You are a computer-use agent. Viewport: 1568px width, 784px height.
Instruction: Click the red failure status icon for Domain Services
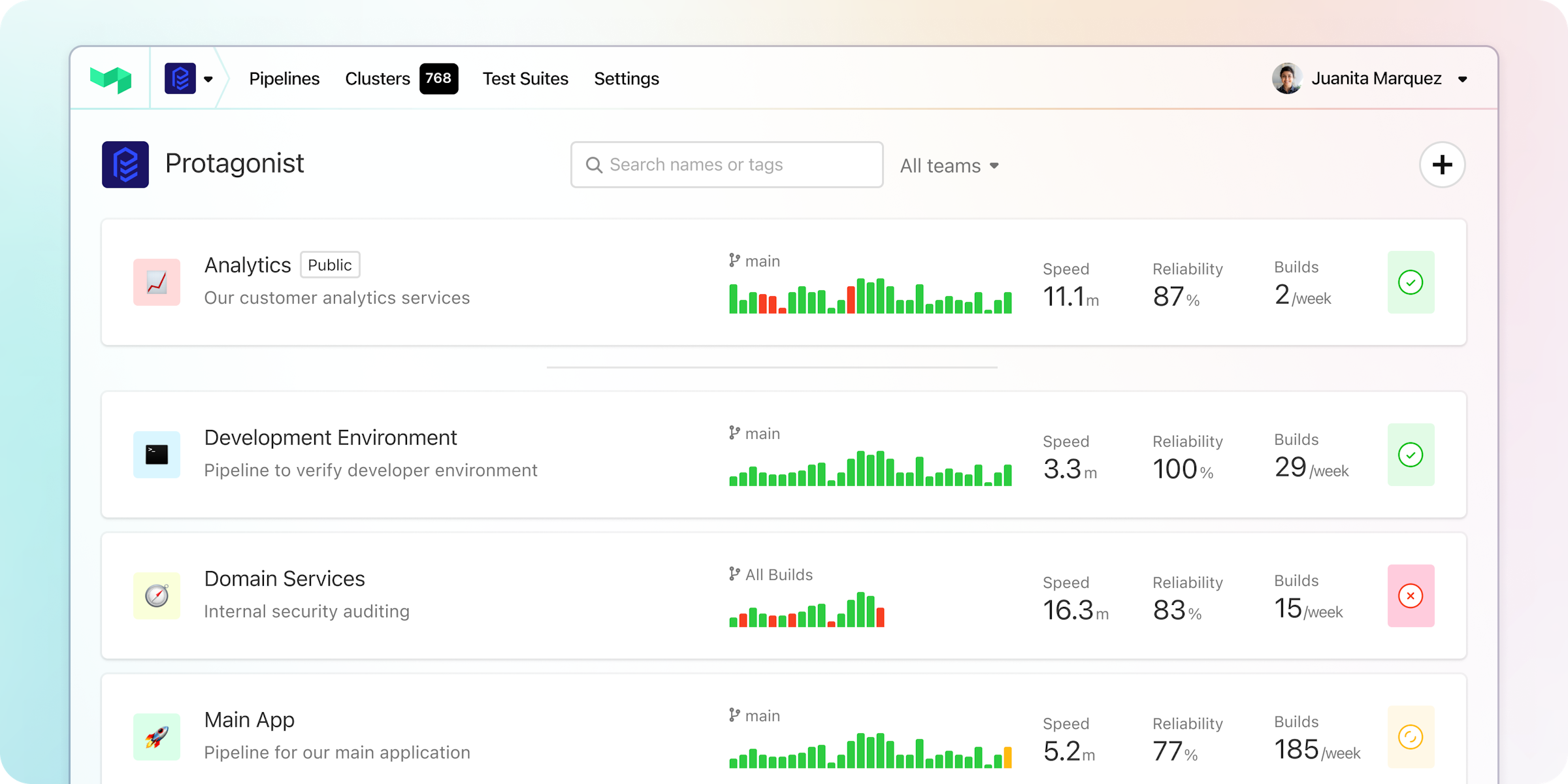(1411, 596)
